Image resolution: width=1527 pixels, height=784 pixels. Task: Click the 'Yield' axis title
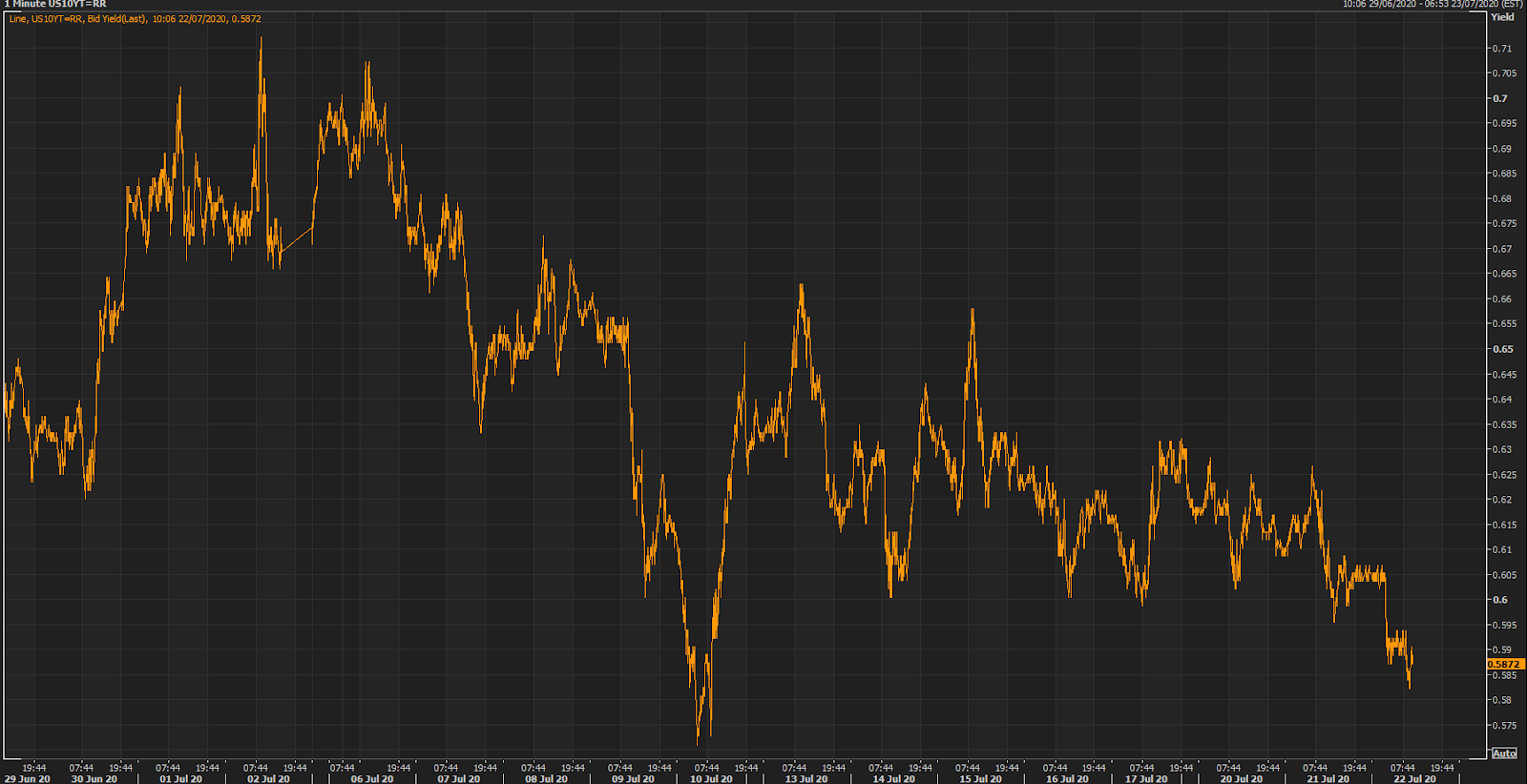pos(1503,17)
